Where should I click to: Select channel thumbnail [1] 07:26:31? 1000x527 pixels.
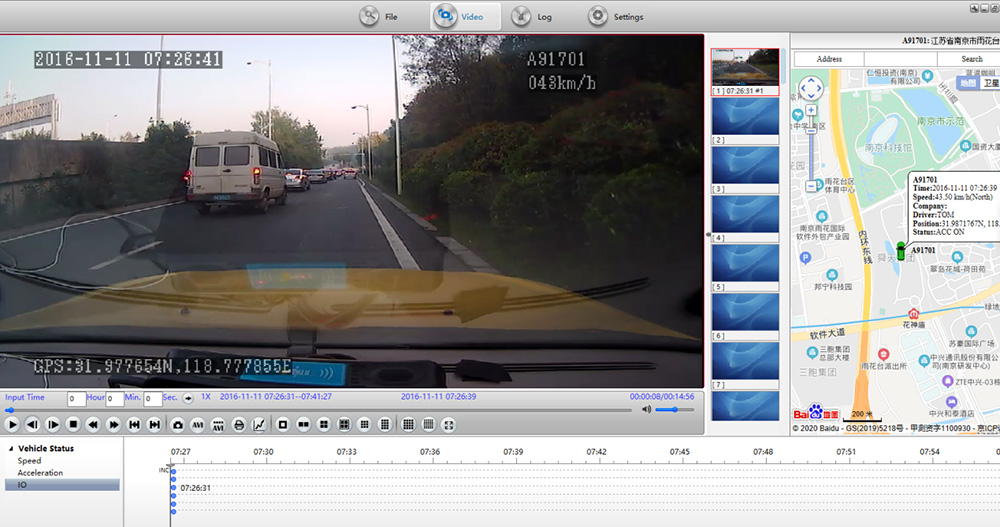coord(745,71)
